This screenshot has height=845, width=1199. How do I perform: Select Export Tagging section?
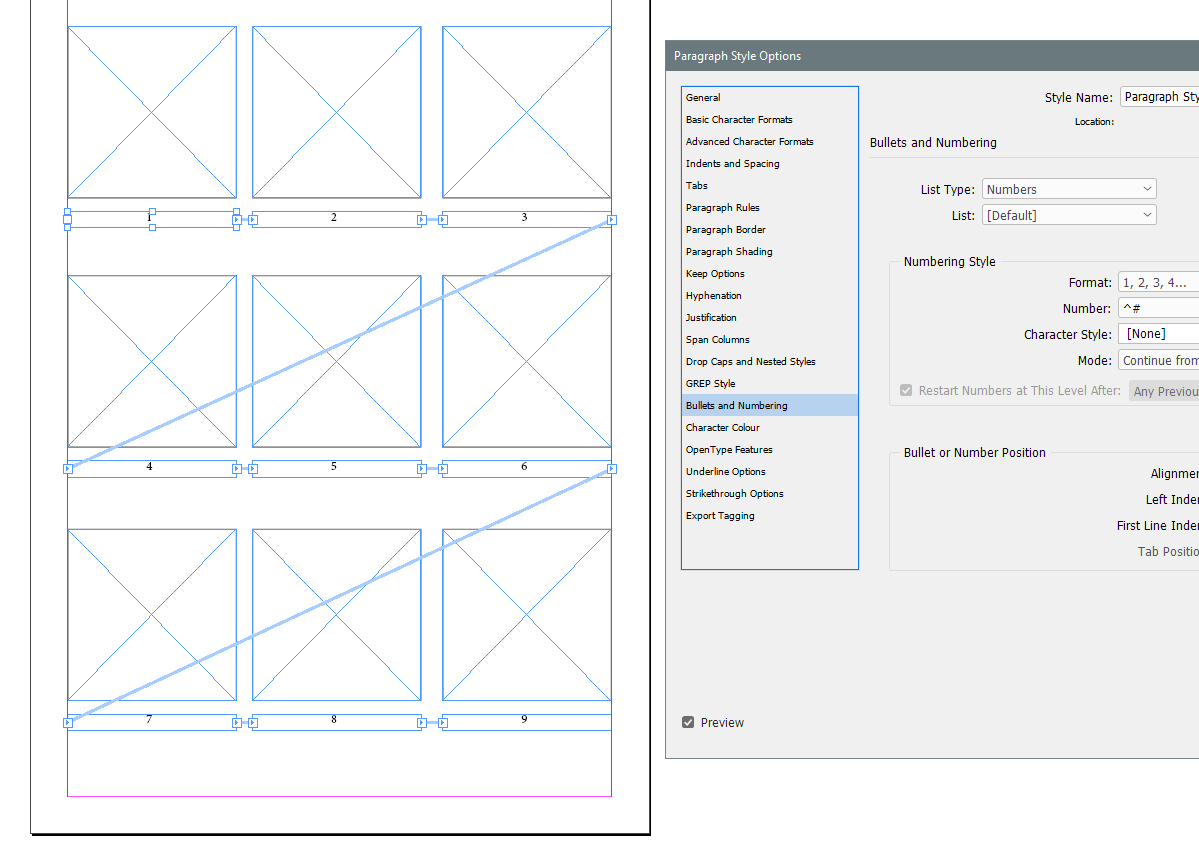point(769,516)
